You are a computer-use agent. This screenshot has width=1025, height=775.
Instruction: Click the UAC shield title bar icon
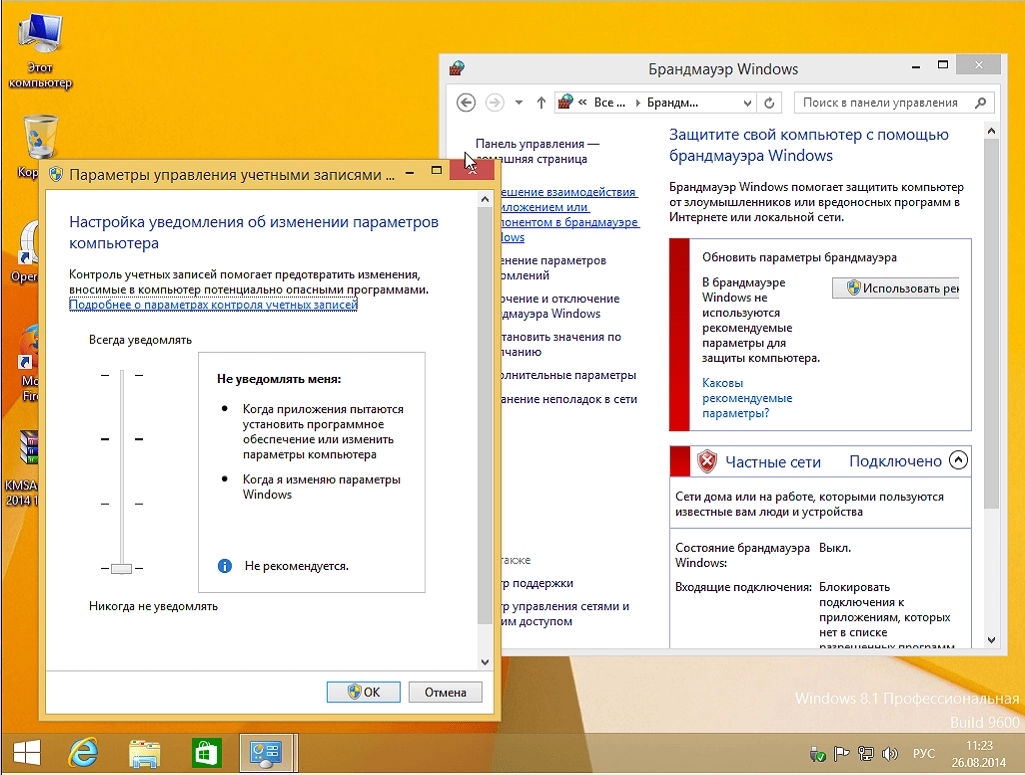click(56, 174)
